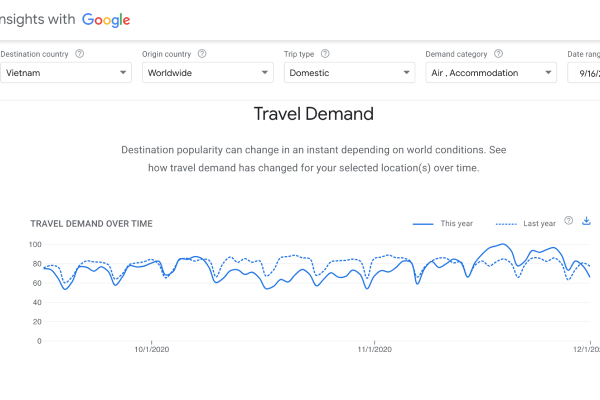600x400 pixels.
Task: Click the TRAVEL DEMAND OVER TIME chart title
Action: pyautogui.click(x=92, y=224)
